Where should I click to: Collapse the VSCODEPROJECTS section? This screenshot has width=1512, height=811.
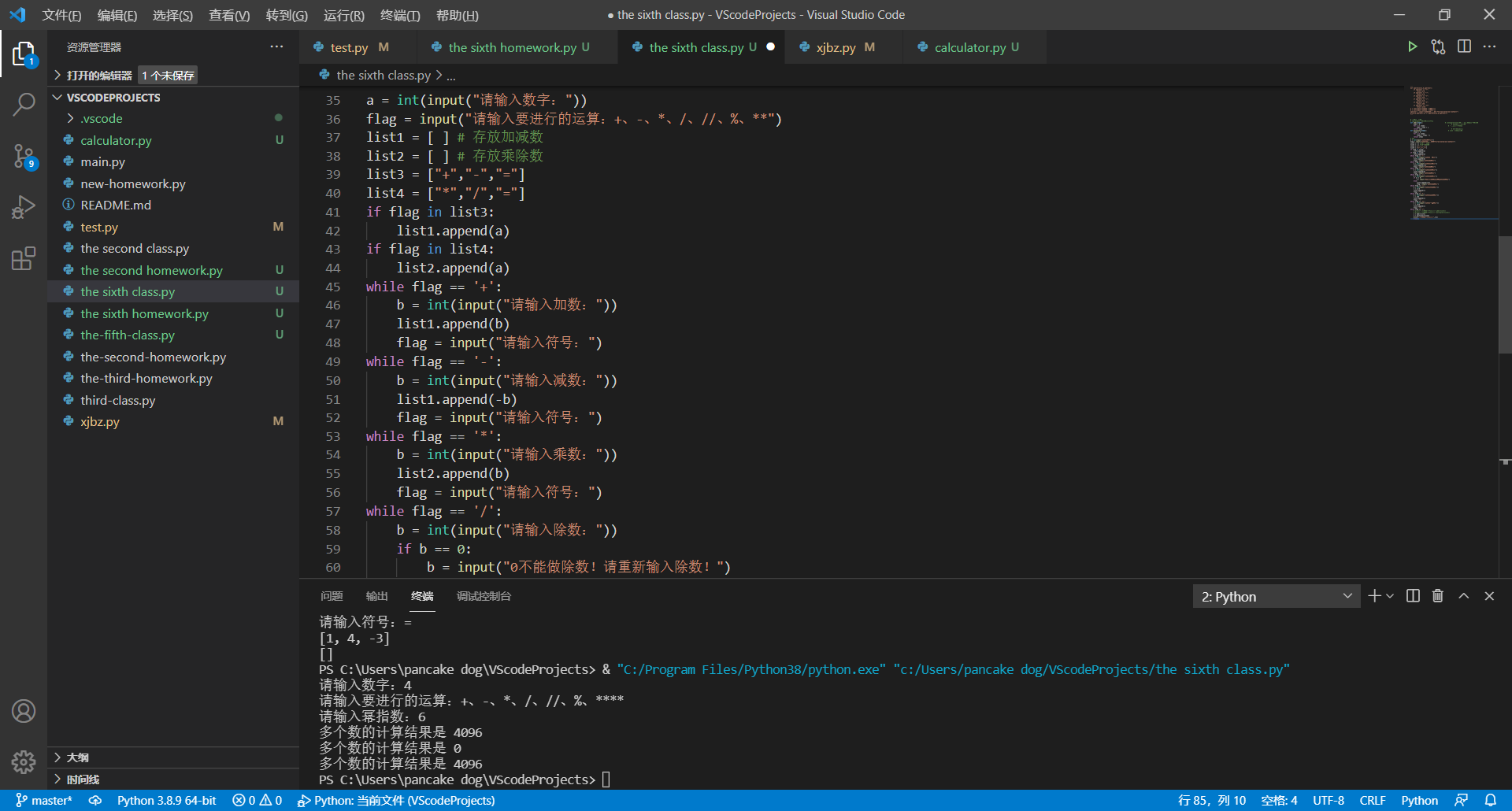113,98
